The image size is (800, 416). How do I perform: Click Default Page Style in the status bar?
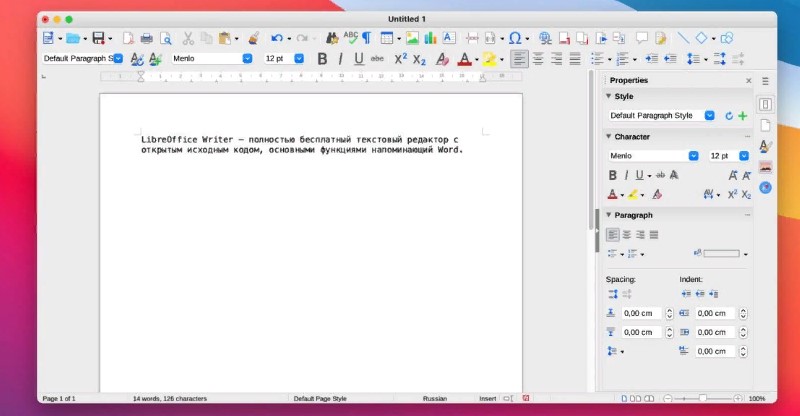(x=318, y=398)
